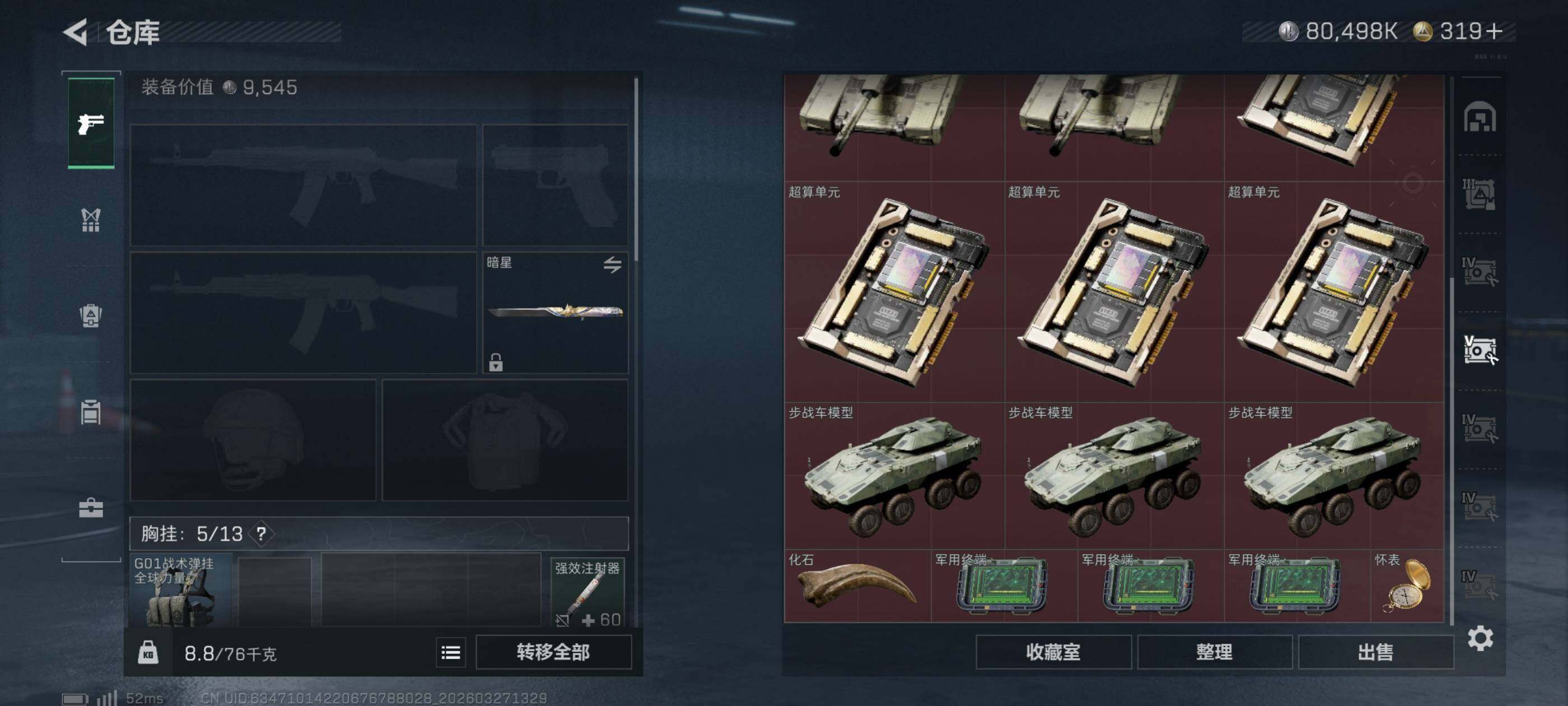Toggle the weight lock KG icon
Viewport: 1568px width, 706px height.
pyautogui.click(x=148, y=653)
